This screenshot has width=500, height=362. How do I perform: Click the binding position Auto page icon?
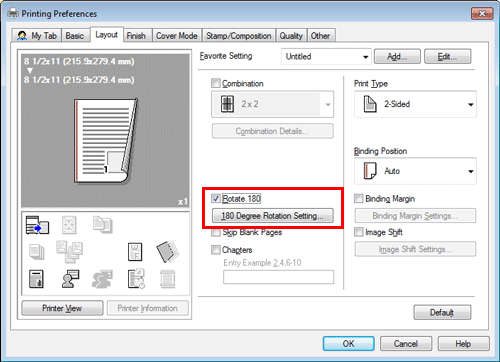(x=370, y=171)
